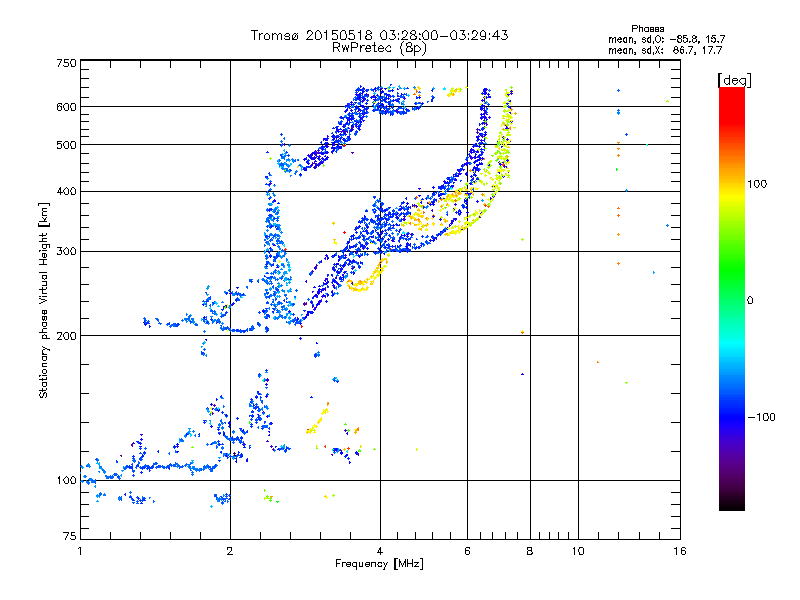The height and width of the screenshot is (600, 800).
Task: Click the "[deg]" colorbar unit label
Action: click(x=734, y=80)
